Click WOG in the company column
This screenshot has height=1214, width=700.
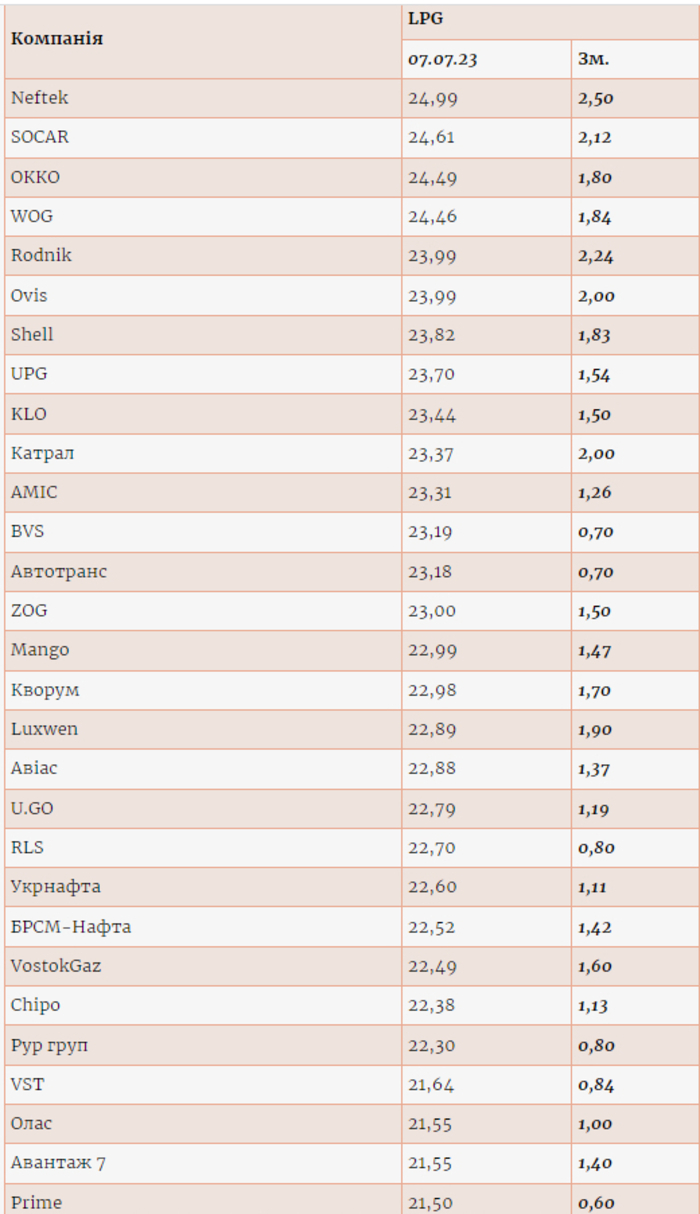click(32, 216)
